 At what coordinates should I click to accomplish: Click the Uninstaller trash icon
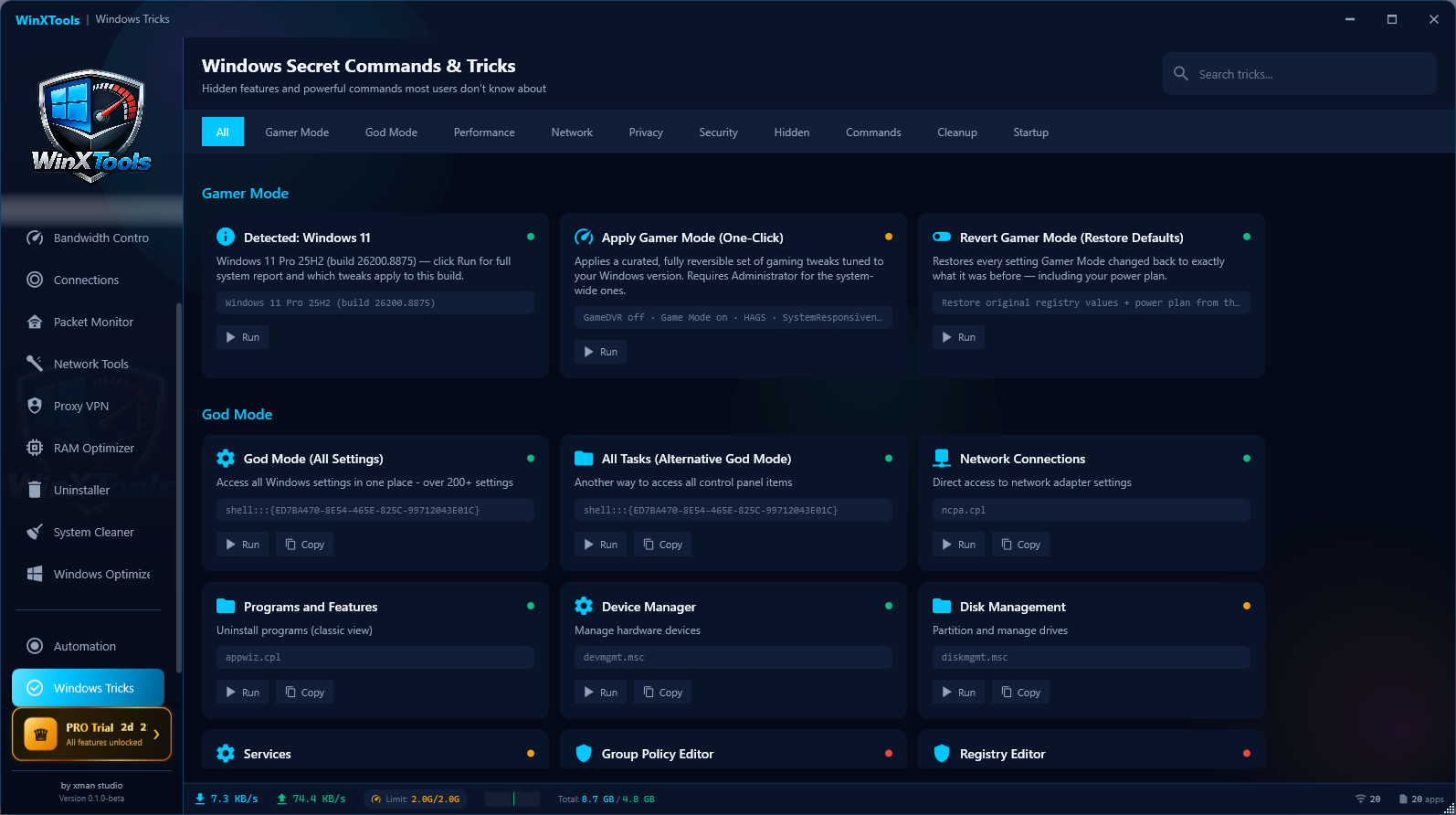[x=35, y=490]
